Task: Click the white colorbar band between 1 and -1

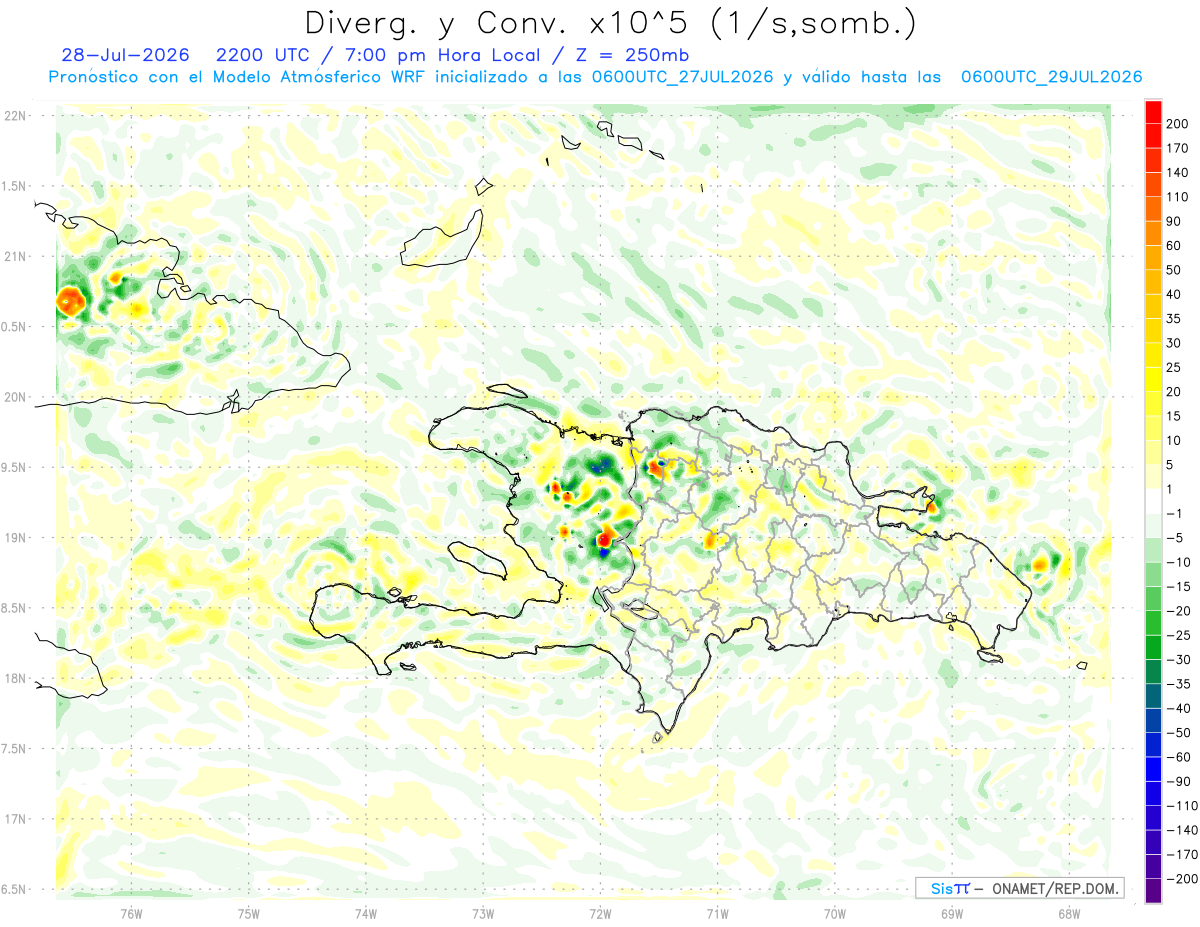Action: (x=1153, y=501)
